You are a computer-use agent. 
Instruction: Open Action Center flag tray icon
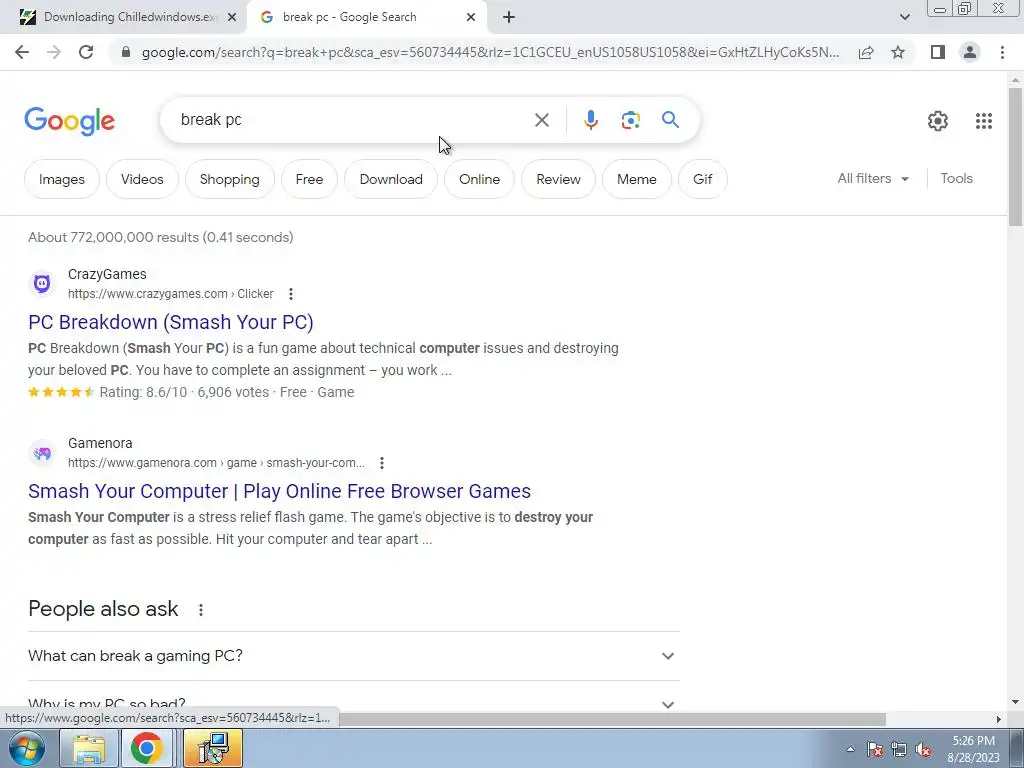[875, 750]
